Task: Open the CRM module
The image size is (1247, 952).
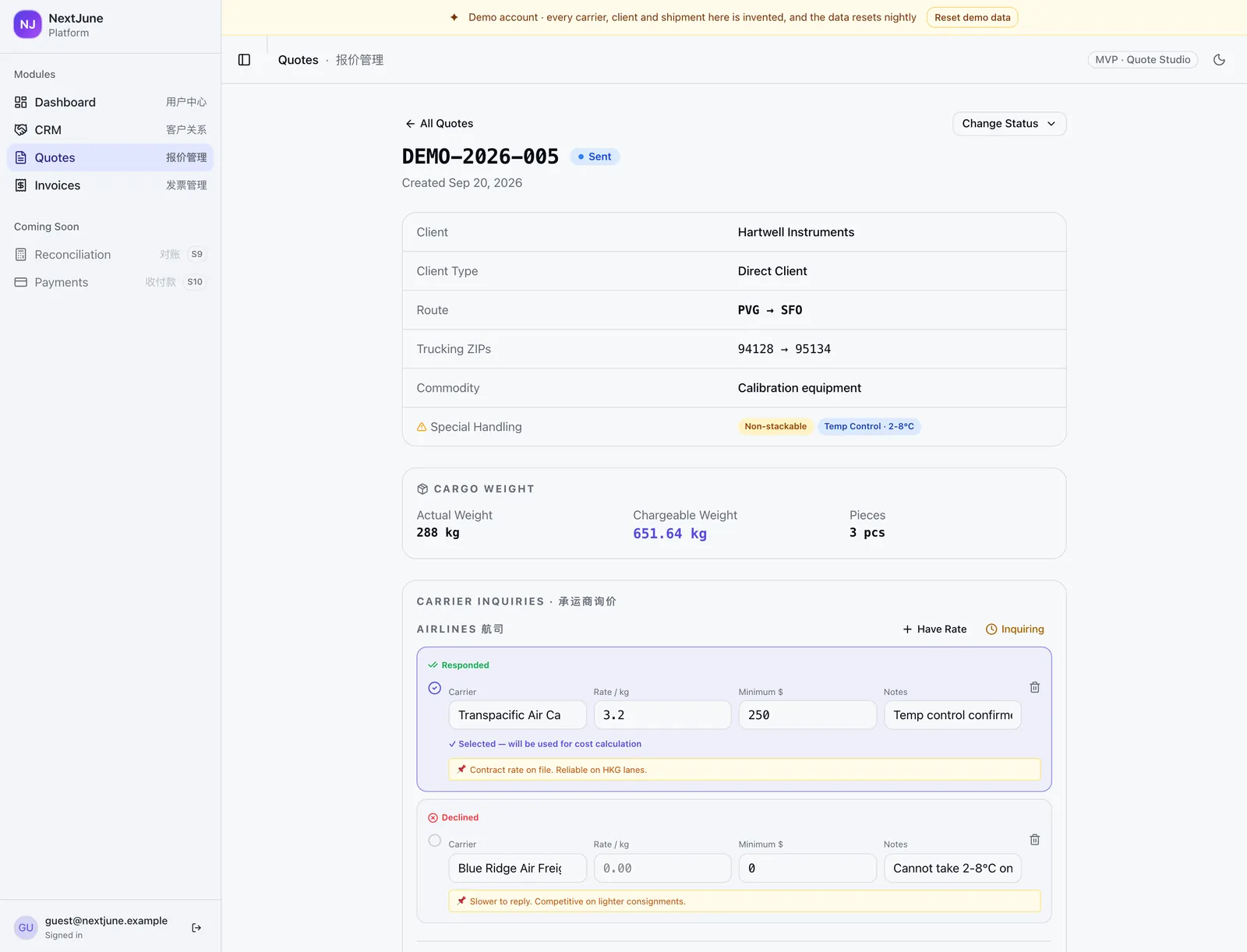Action: [x=110, y=130]
